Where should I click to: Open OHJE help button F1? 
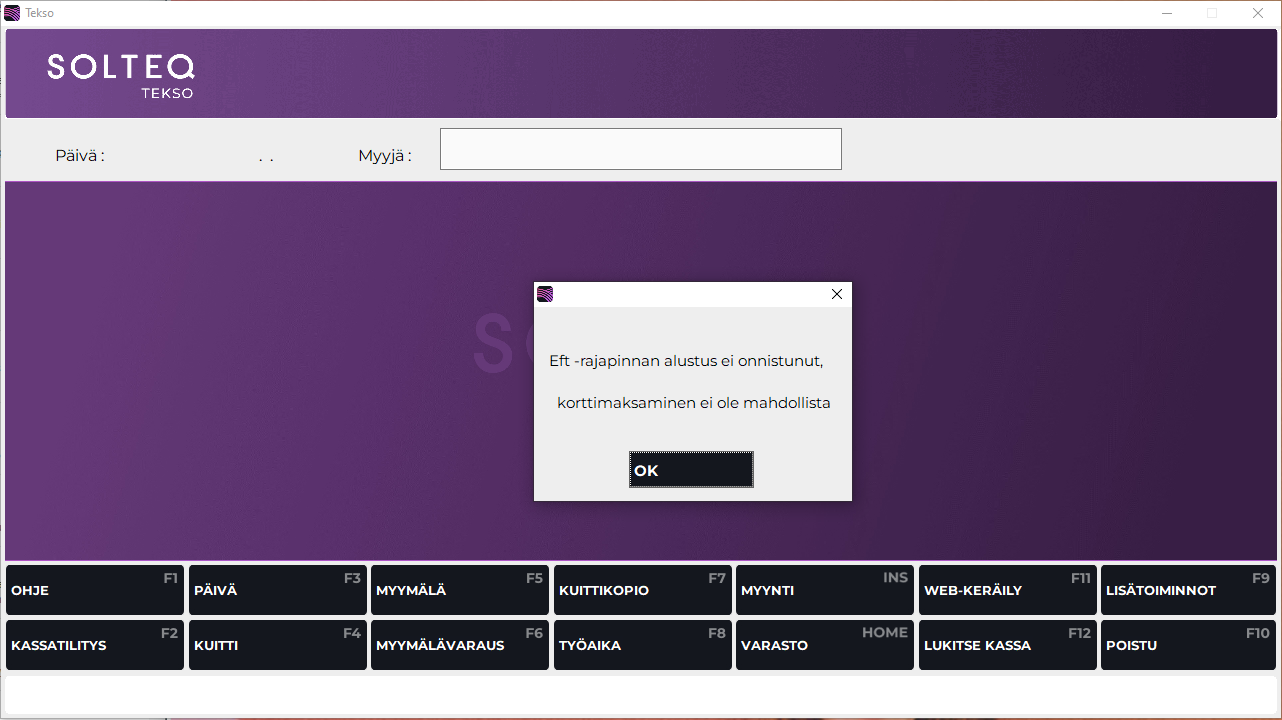95,590
